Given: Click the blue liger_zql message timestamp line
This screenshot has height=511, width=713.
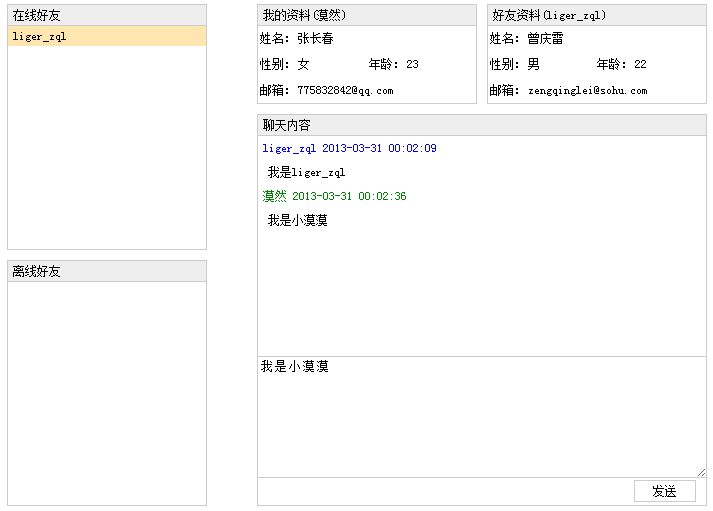Looking at the screenshot, I should [349, 148].
